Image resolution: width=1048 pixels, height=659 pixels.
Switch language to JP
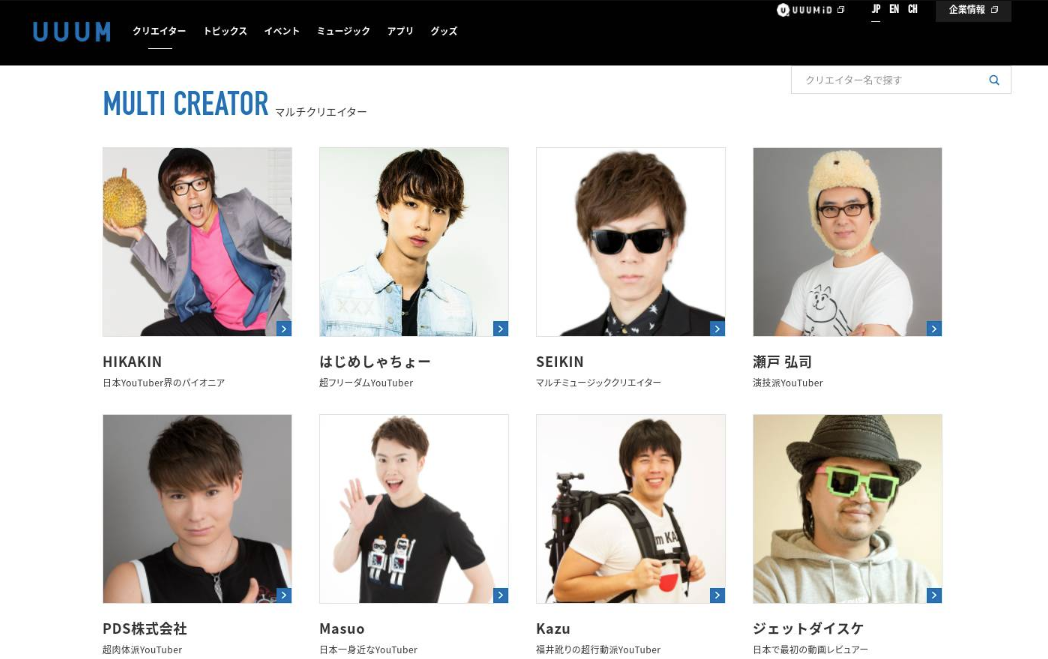(876, 9)
